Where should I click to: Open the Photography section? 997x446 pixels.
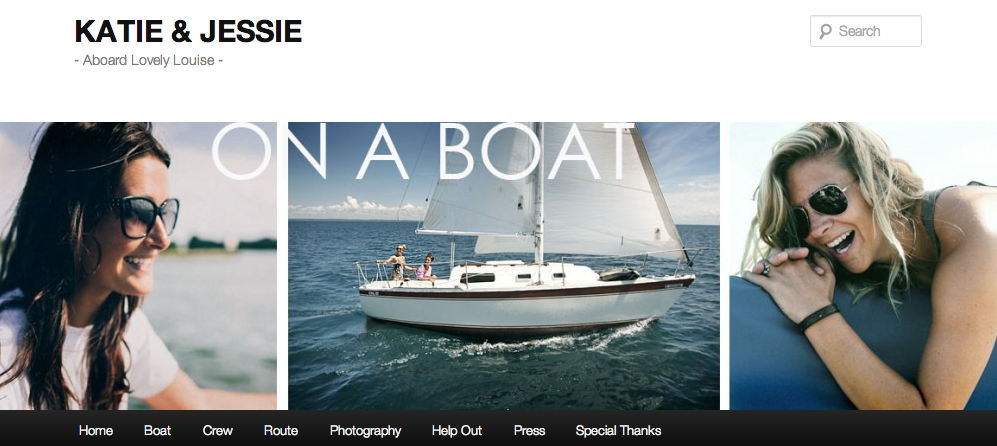[365, 431]
